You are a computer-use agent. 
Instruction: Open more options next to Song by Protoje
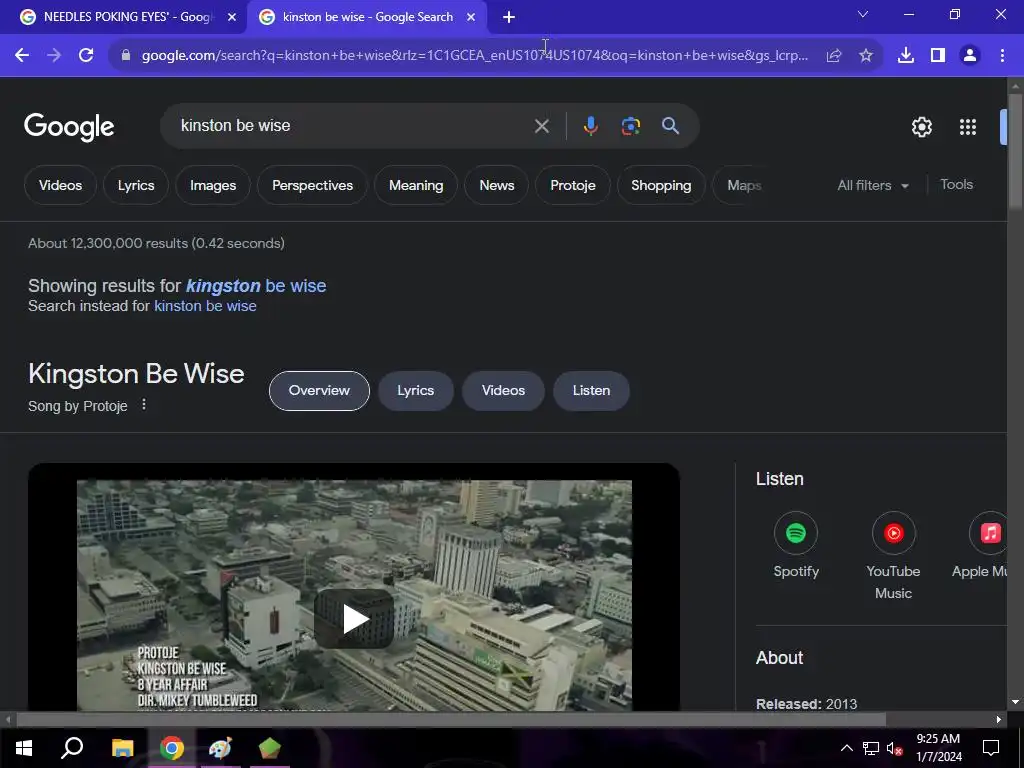pos(144,405)
